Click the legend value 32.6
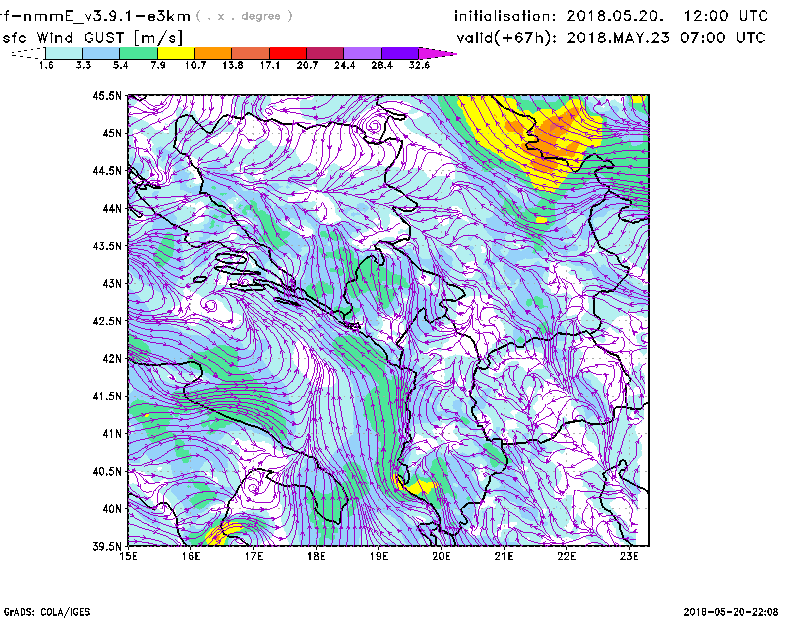Image resolution: width=800 pixels, height=618 pixels. point(419,65)
